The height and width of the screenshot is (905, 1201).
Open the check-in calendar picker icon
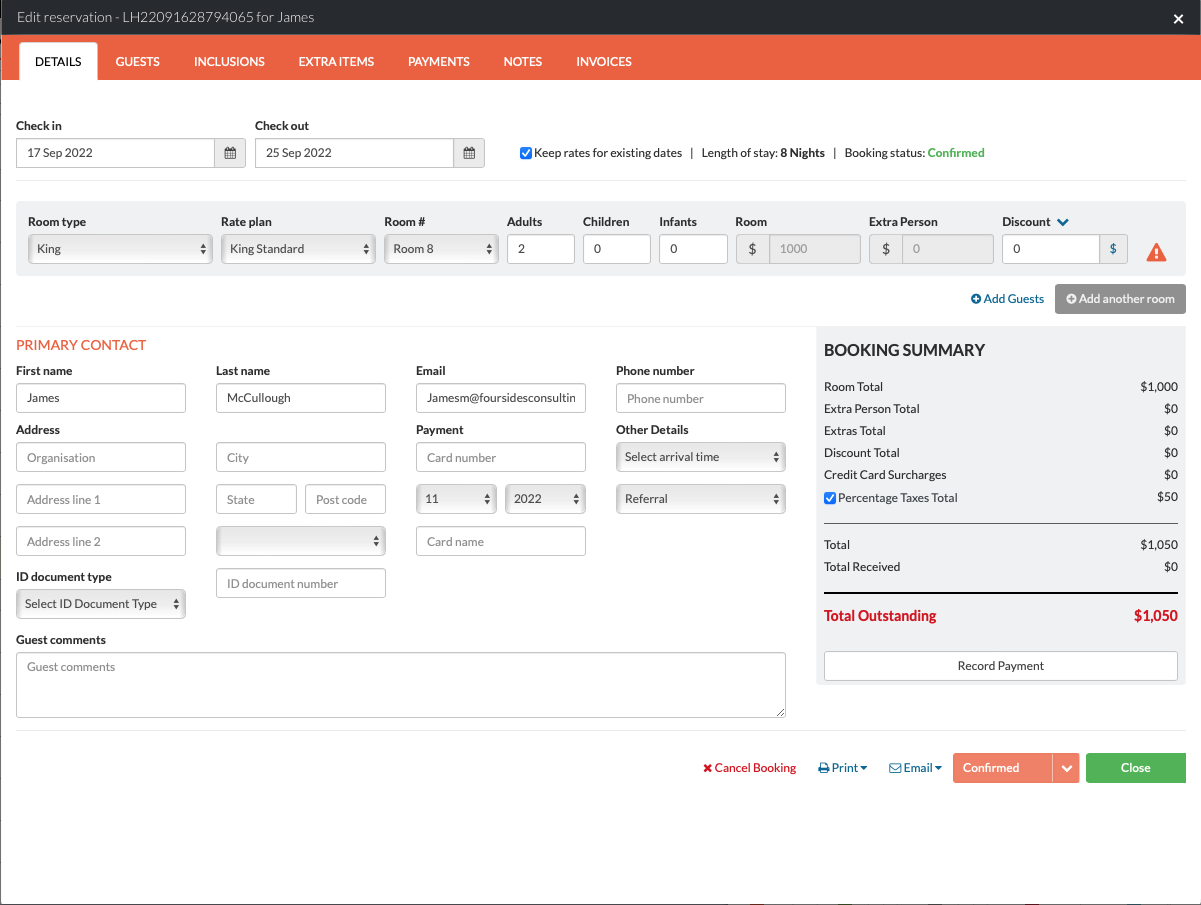(230, 153)
